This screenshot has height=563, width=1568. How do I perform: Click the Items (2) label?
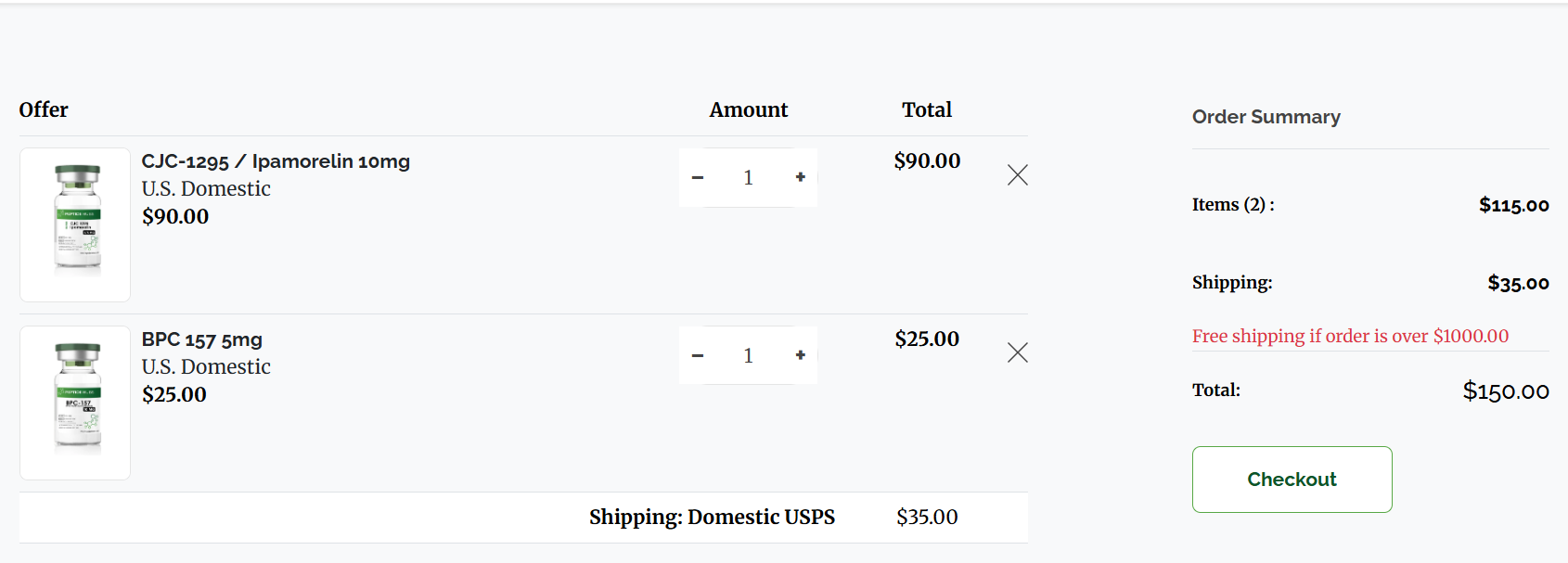[x=1233, y=205]
